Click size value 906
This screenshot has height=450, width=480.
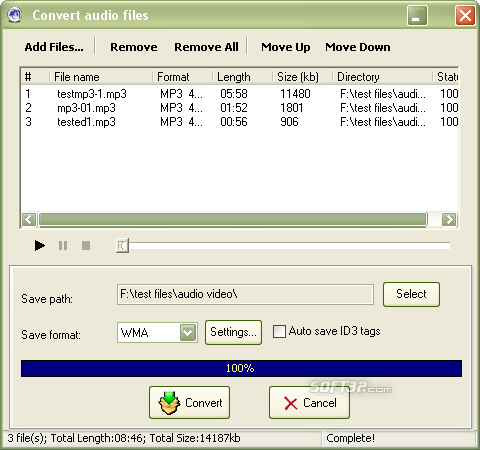click(289, 122)
